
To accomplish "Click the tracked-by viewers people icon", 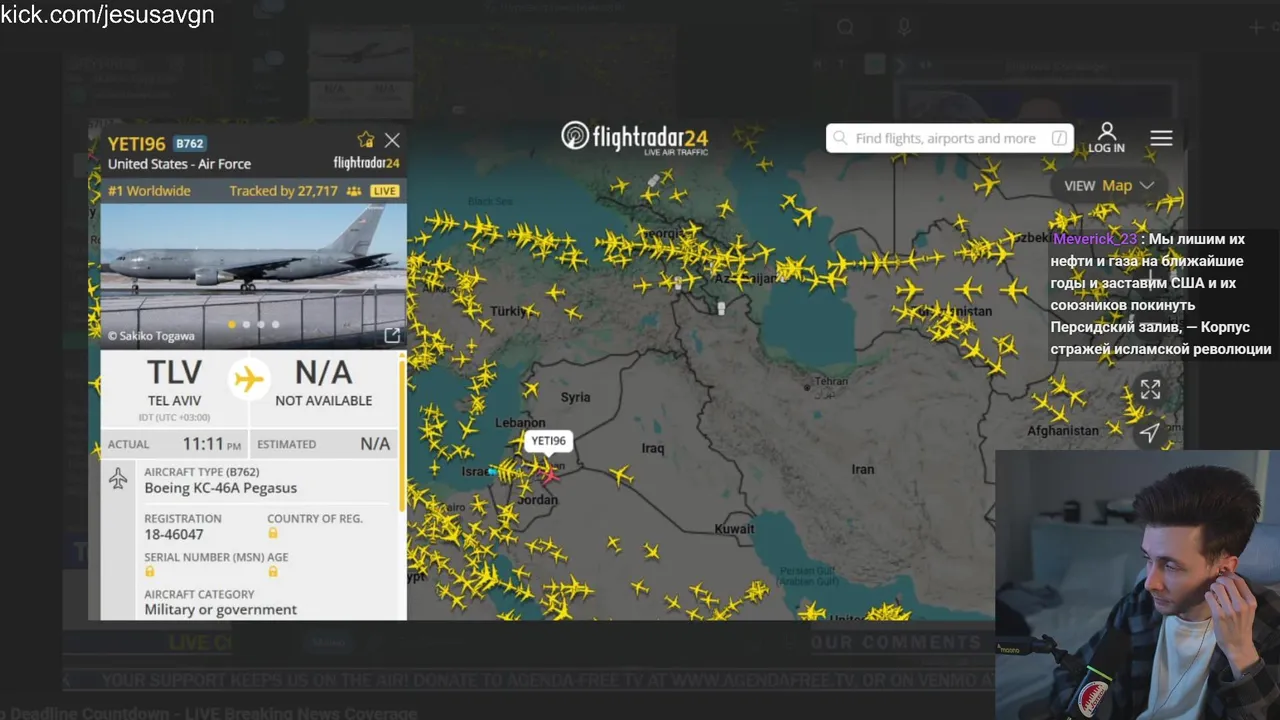I will coord(354,191).
